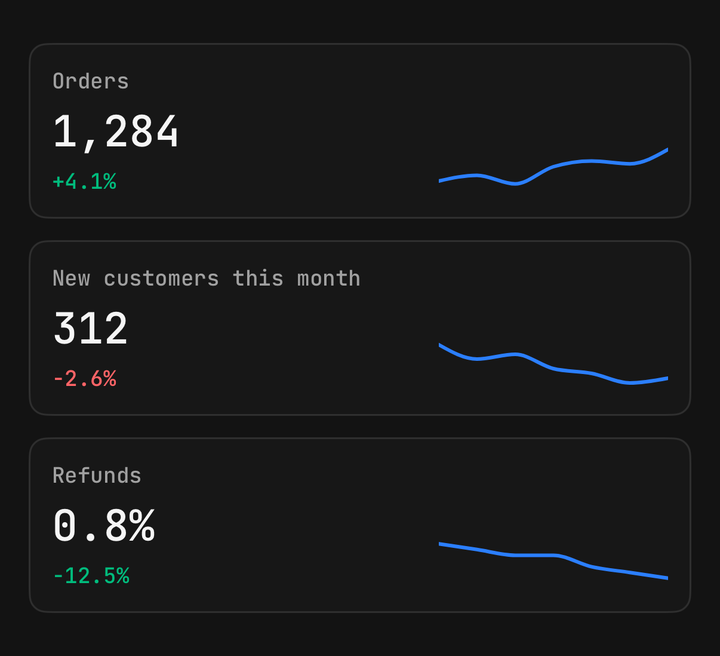Screen dimensions: 720x656
Task: Click "New customers this month" label
Action: tap(206, 279)
